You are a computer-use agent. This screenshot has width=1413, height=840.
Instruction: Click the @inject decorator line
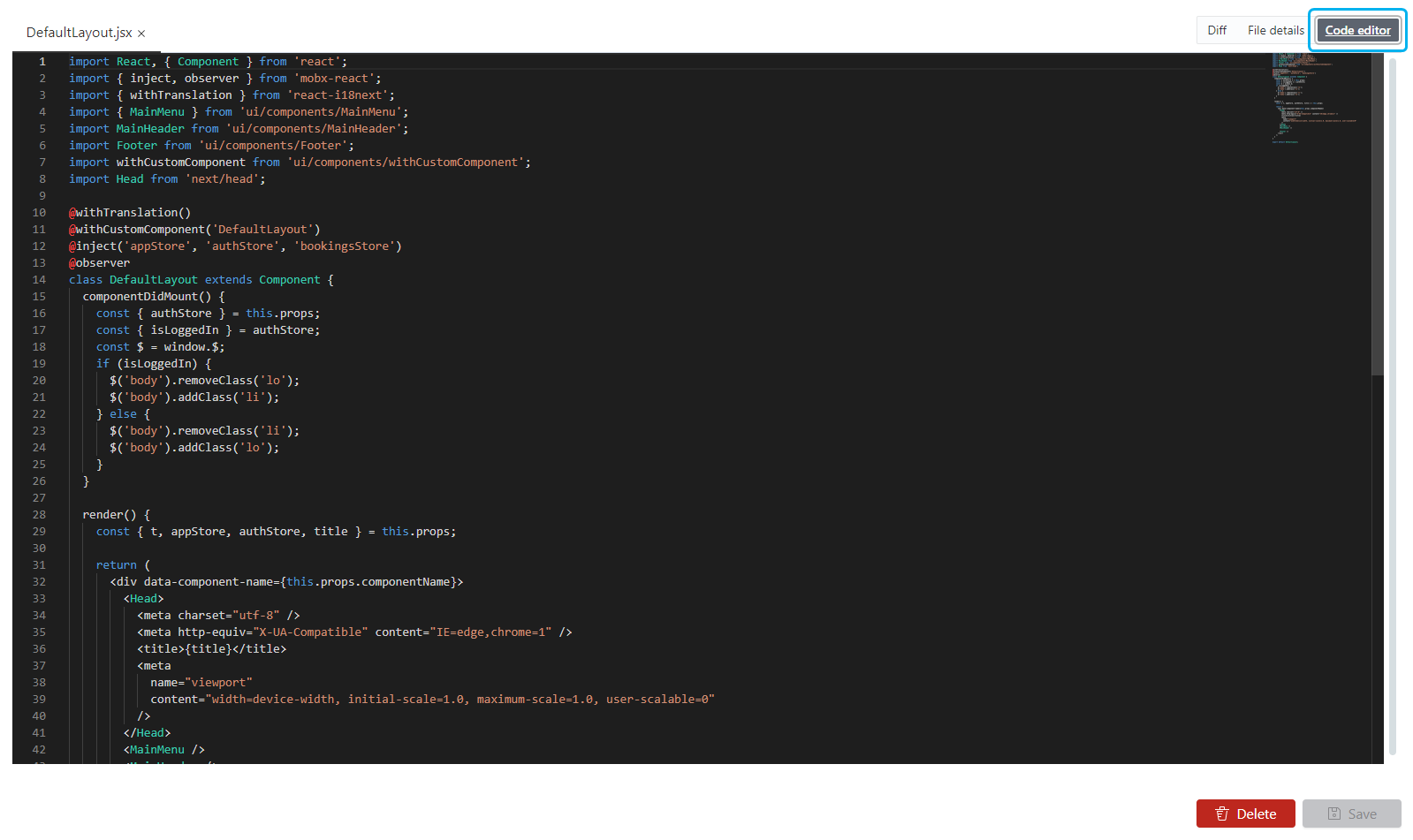click(235, 246)
